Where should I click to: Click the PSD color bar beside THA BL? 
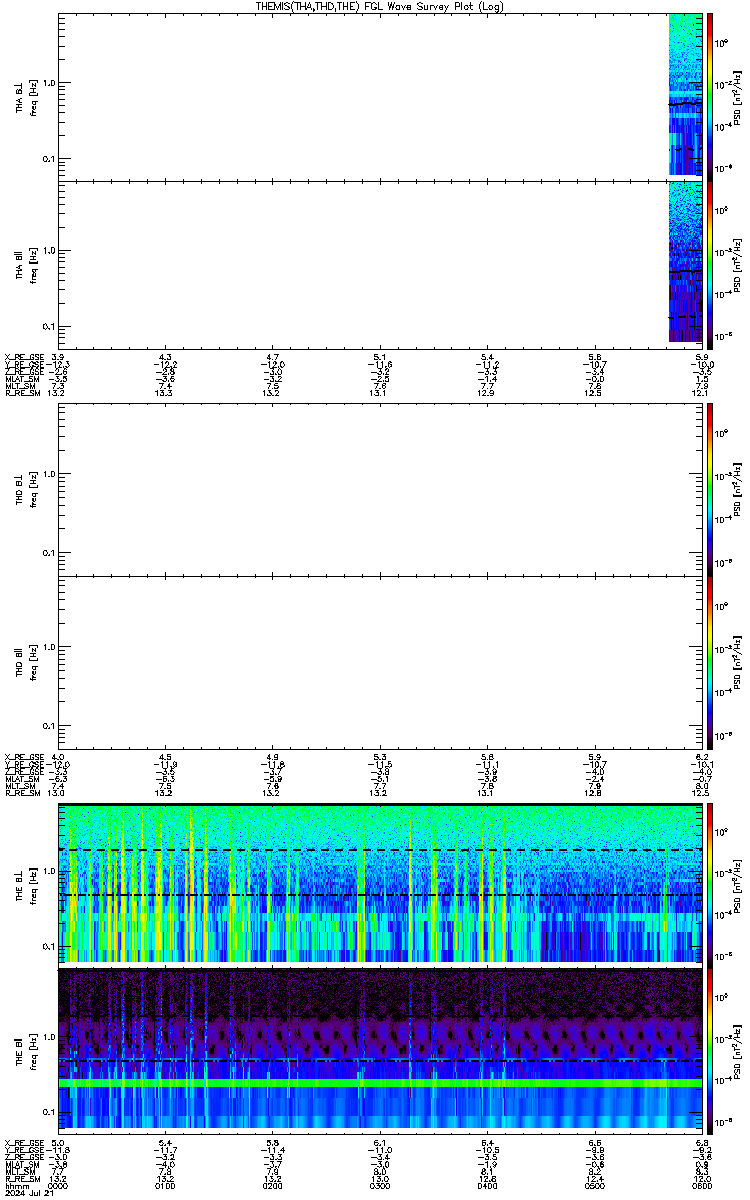pos(710,95)
